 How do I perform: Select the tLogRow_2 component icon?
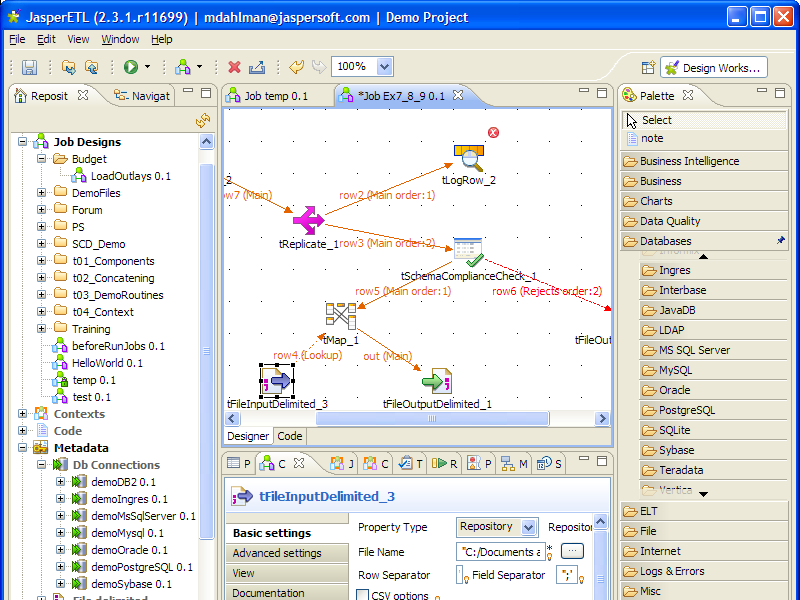[469, 155]
